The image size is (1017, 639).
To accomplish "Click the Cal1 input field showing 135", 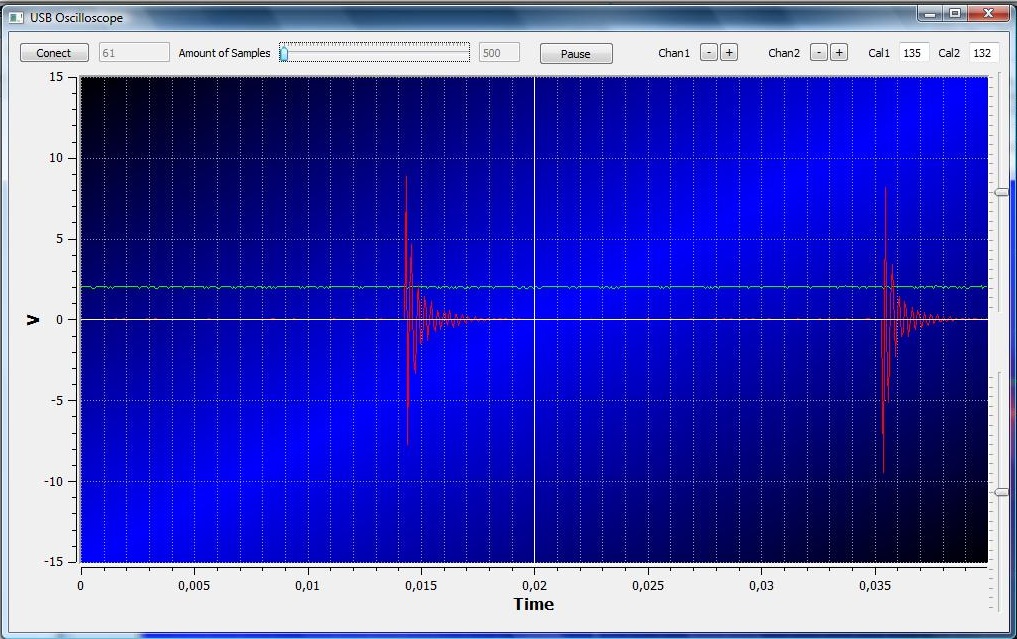I will pos(914,53).
